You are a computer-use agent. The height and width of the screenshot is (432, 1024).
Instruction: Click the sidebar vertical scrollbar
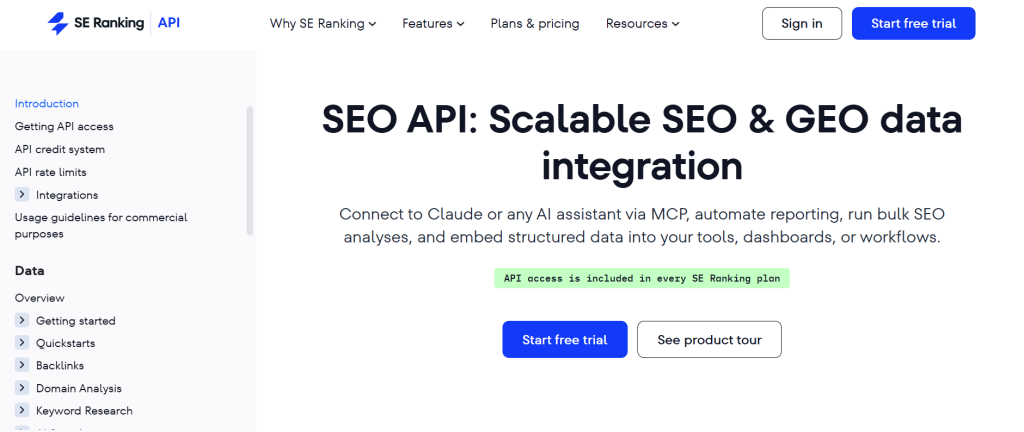249,170
